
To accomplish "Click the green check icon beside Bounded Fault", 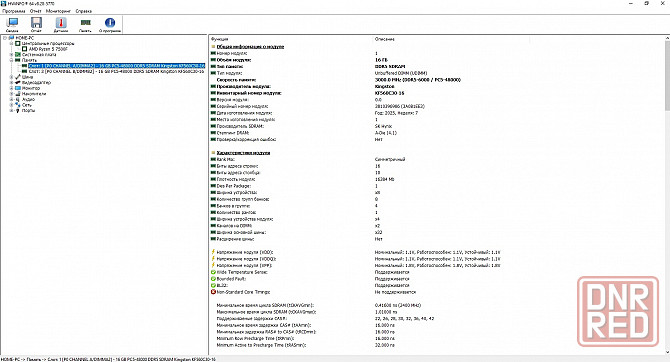I will coord(213,279).
